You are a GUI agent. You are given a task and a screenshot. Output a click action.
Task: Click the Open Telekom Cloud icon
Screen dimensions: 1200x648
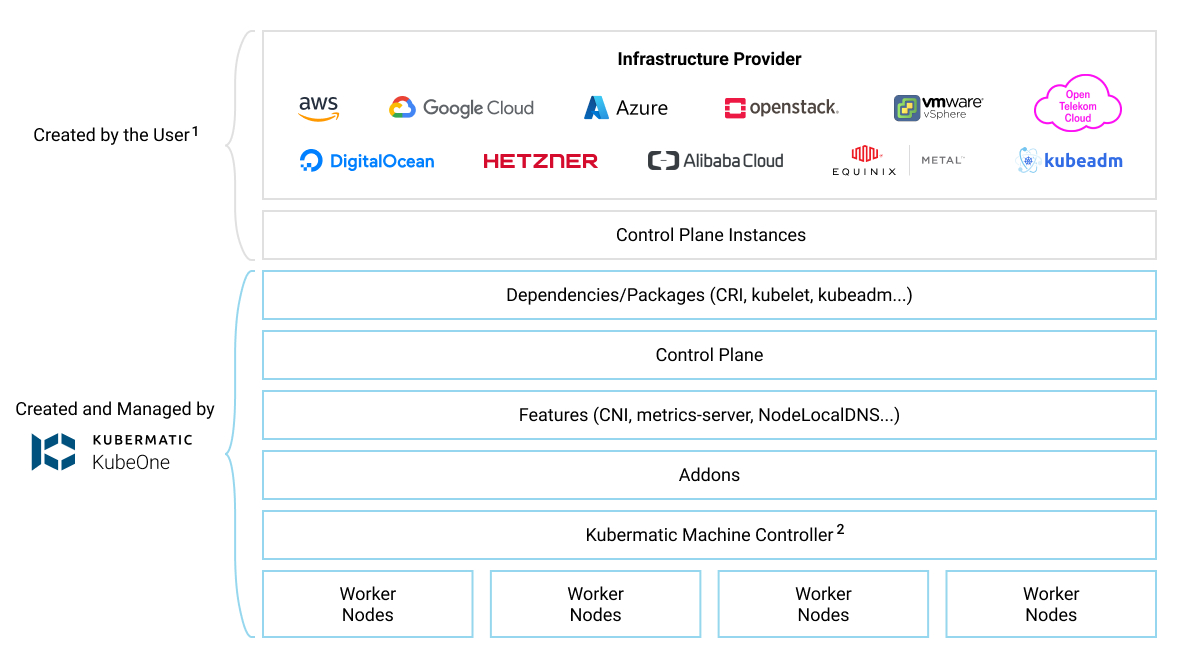pyautogui.click(x=1077, y=102)
